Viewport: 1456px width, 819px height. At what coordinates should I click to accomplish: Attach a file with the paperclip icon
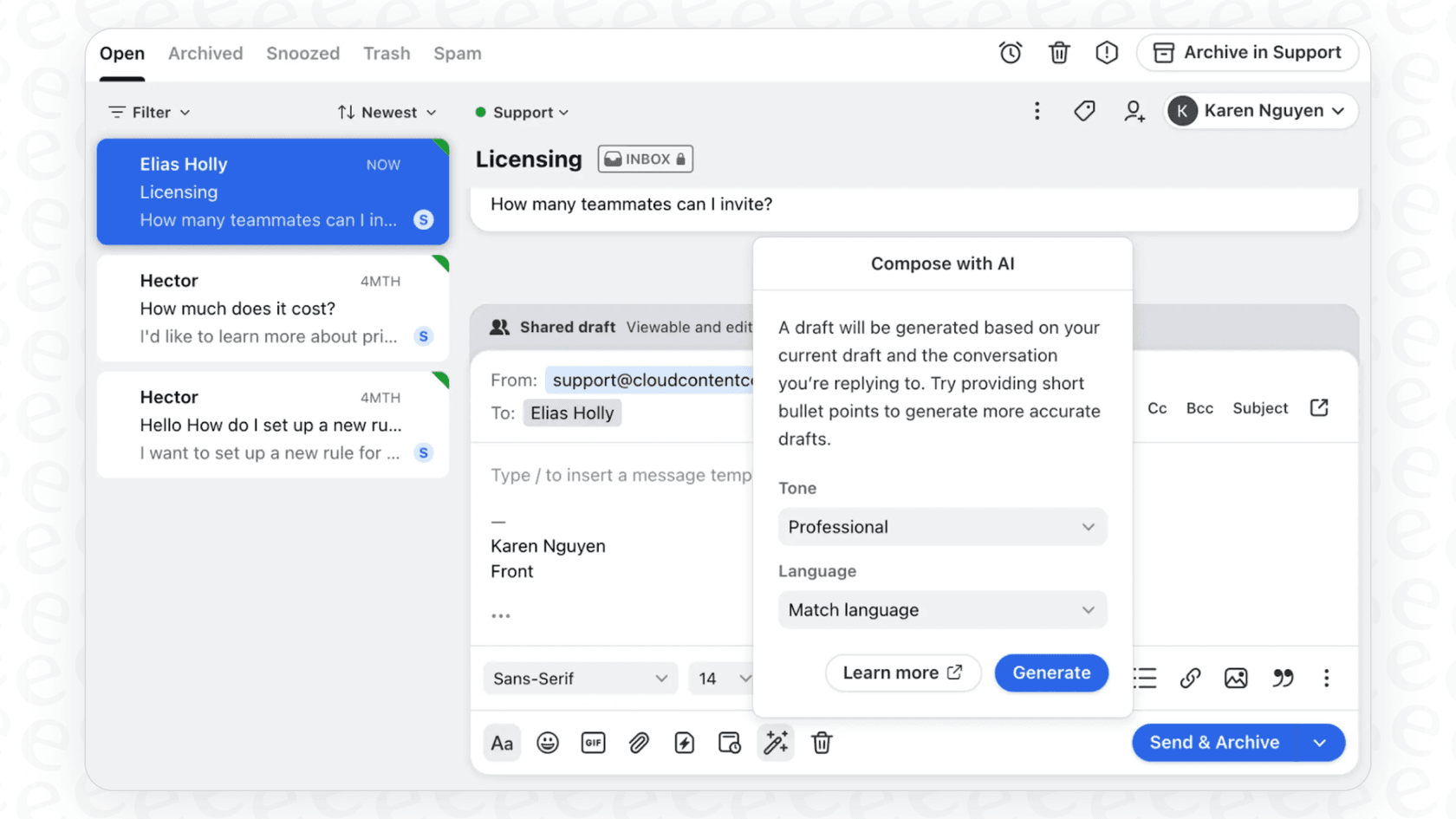(x=639, y=743)
